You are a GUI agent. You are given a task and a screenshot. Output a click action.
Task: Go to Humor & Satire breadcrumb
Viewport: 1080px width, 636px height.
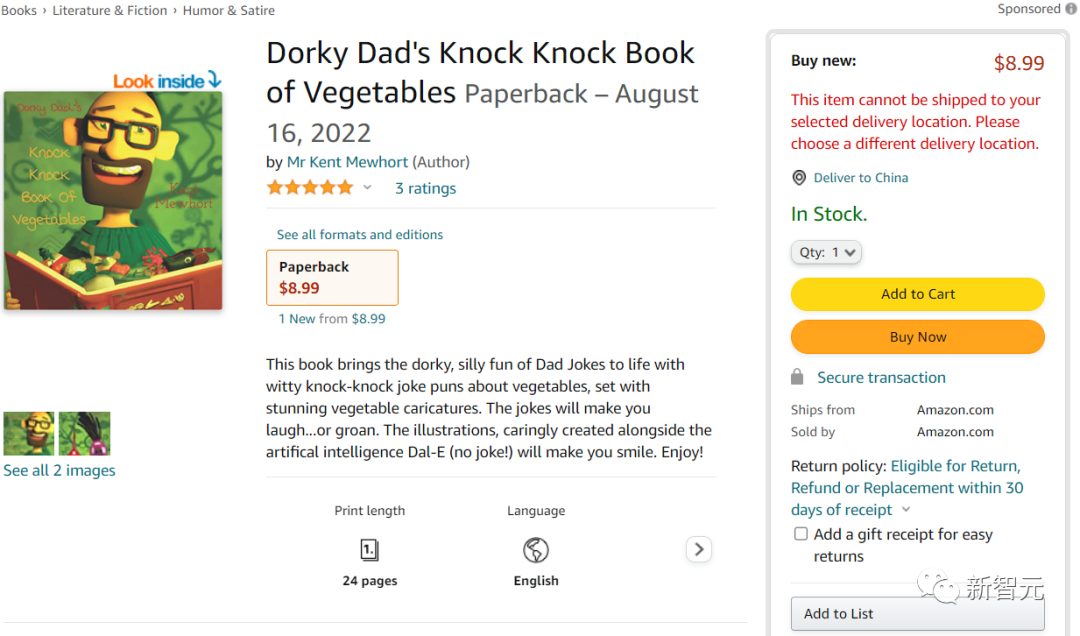pyautogui.click(x=229, y=10)
